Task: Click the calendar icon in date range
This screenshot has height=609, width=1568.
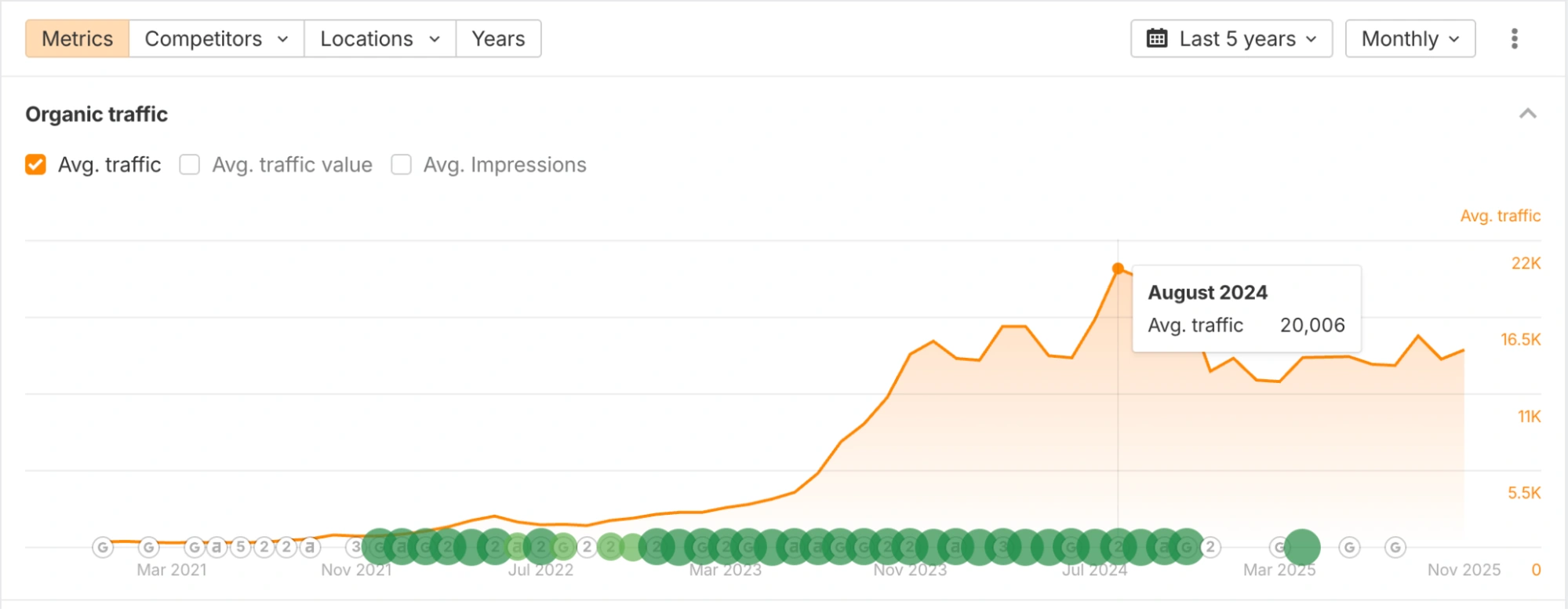Action: tap(1157, 38)
